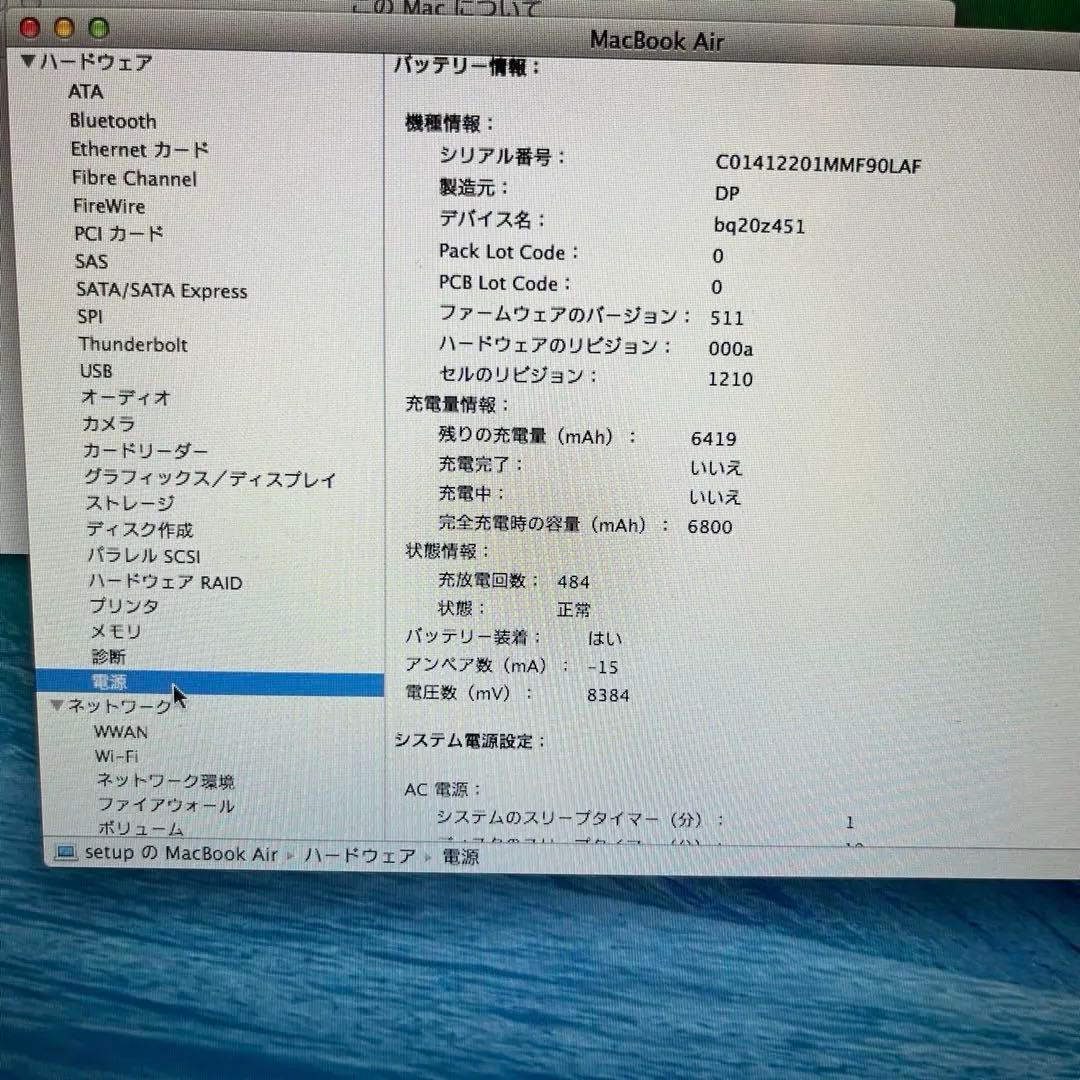Image resolution: width=1080 pixels, height=1080 pixels.
Task: Select グラフィックス/ディスプレイ in the sidebar
Action: click(x=211, y=480)
